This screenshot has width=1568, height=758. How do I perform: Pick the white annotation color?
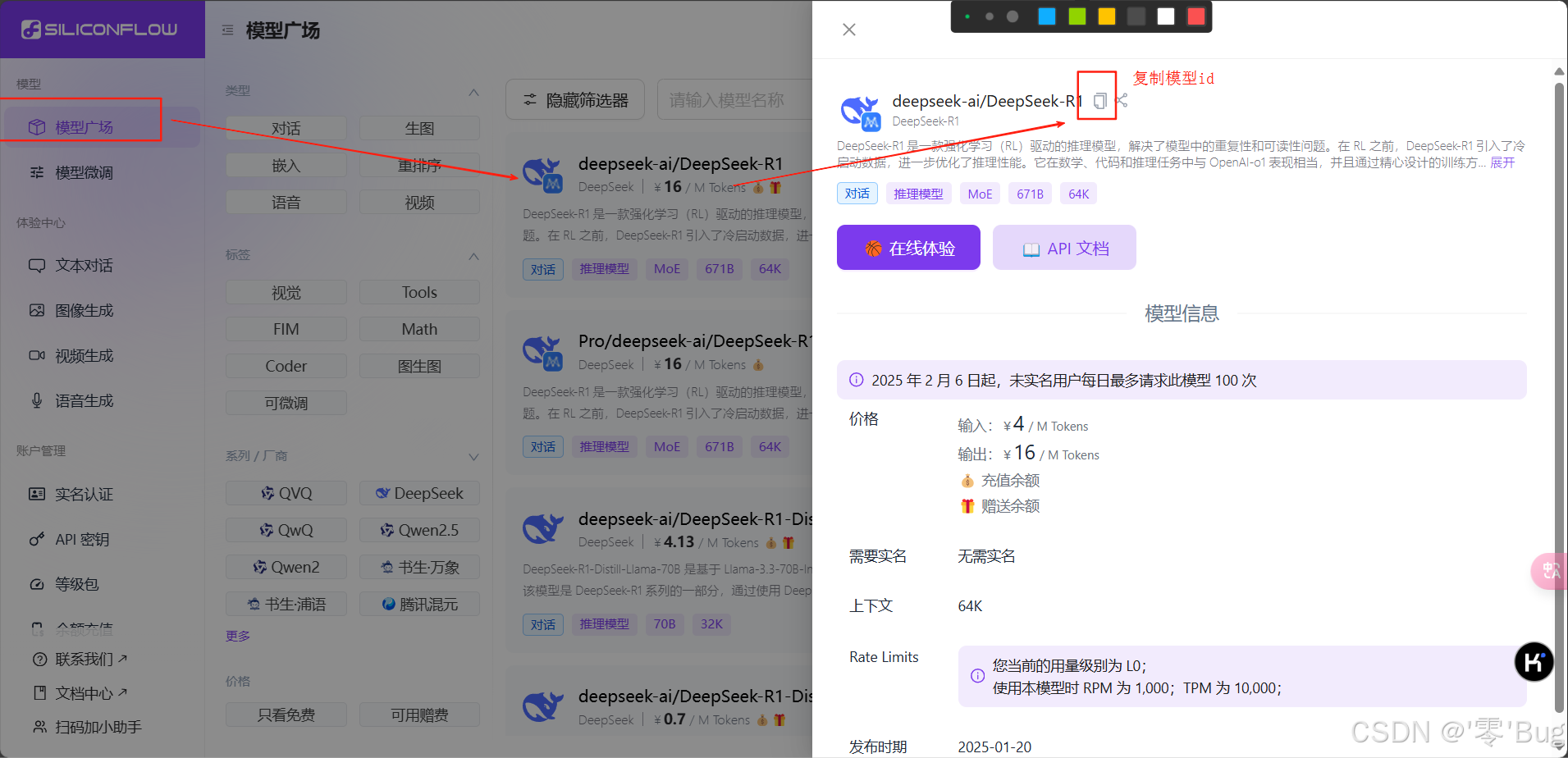pyautogui.click(x=1166, y=16)
